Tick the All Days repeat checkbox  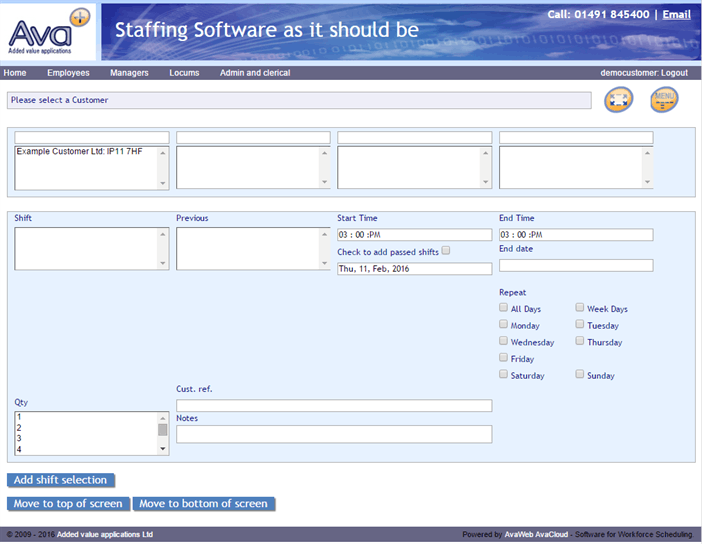coord(504,309)
